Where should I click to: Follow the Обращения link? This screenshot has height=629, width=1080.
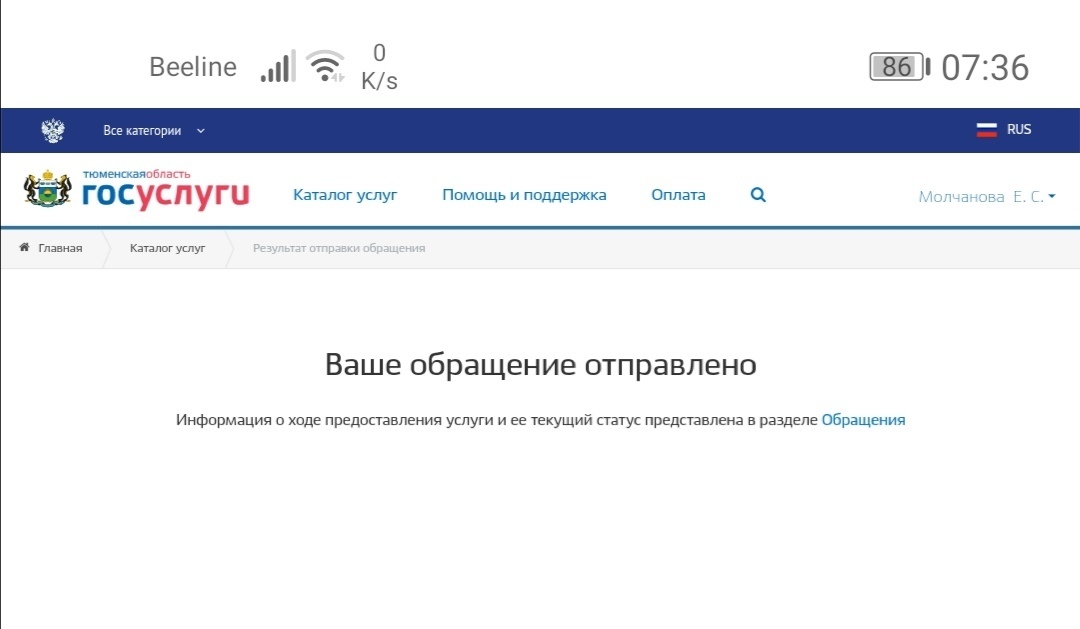[863, 420]
